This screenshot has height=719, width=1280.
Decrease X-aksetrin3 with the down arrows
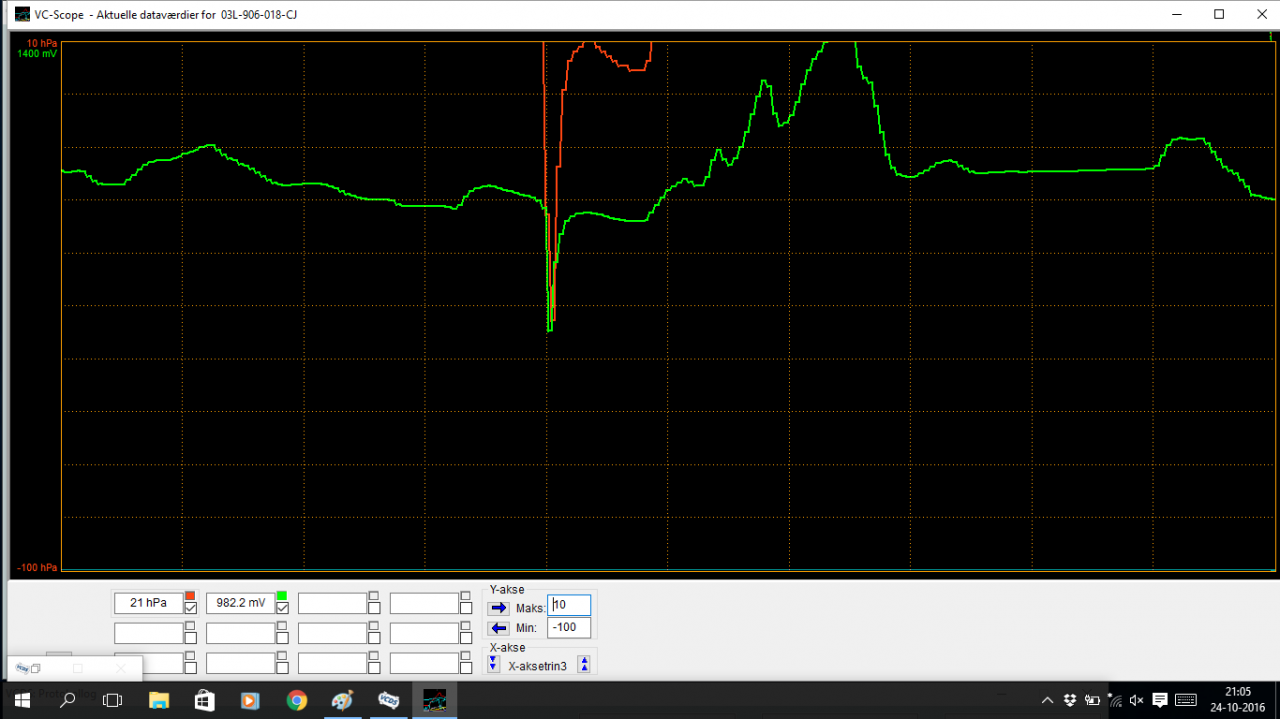(494, 663)
